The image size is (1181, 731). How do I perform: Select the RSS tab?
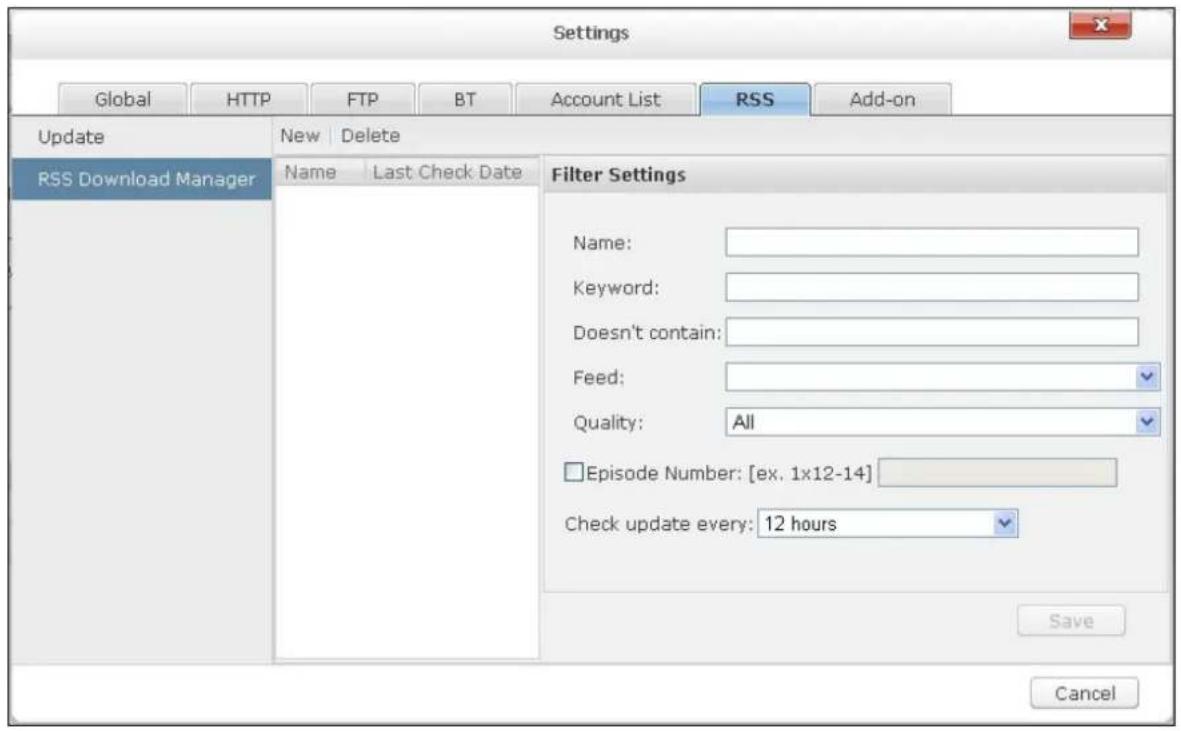click(755, 99)
